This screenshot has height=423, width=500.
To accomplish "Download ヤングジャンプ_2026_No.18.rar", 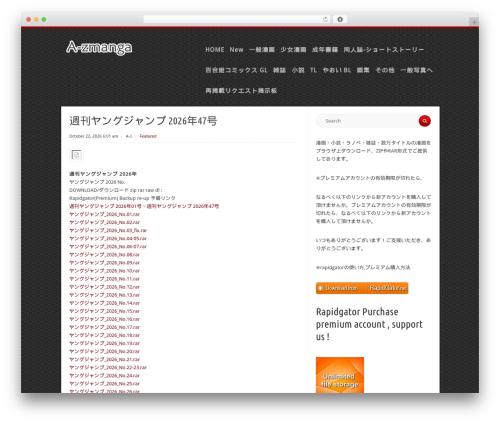I will pyautogui.click(x=104, y=335).
